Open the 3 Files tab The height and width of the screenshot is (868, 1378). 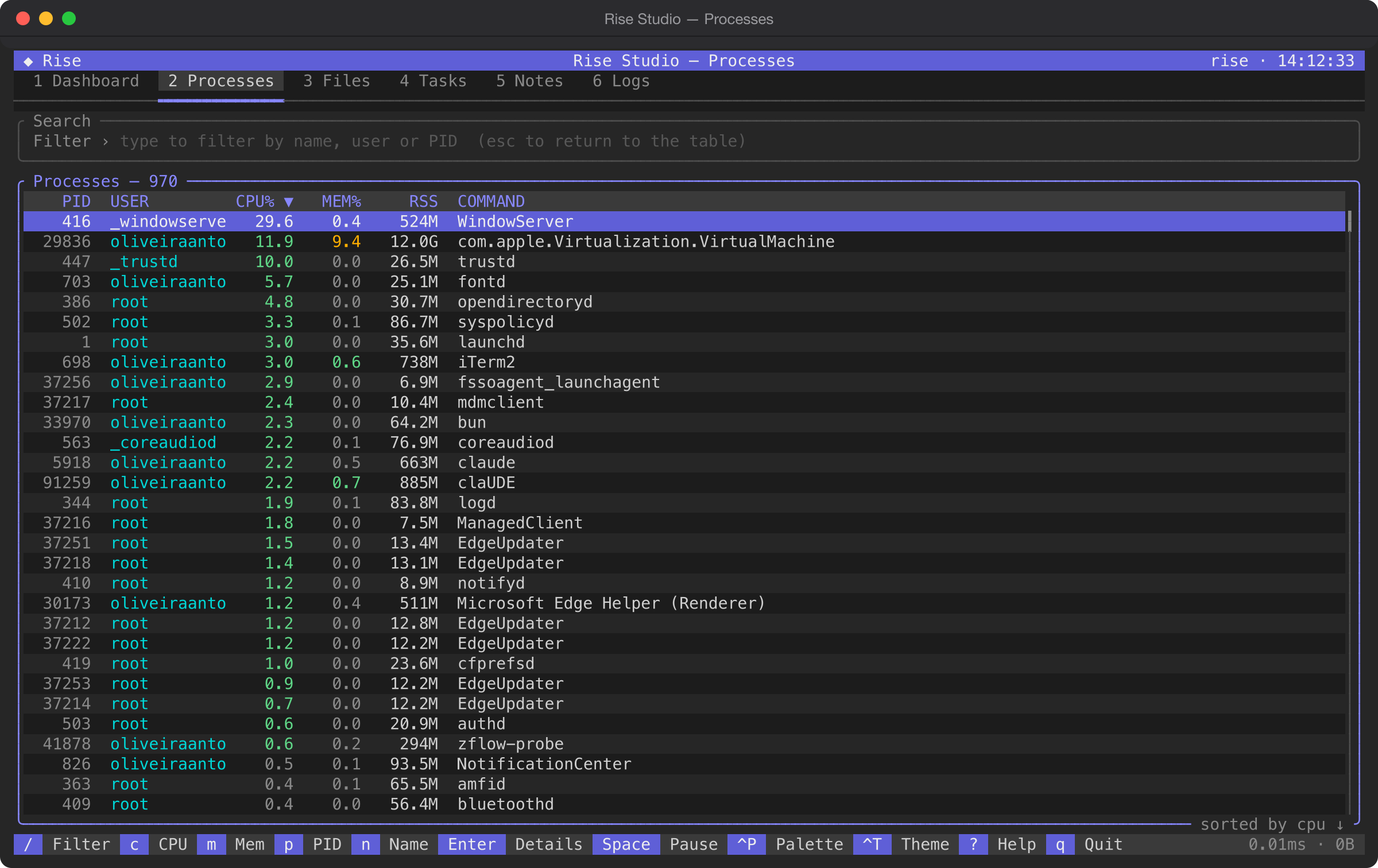pyautogui.click(x=337, y=81)
